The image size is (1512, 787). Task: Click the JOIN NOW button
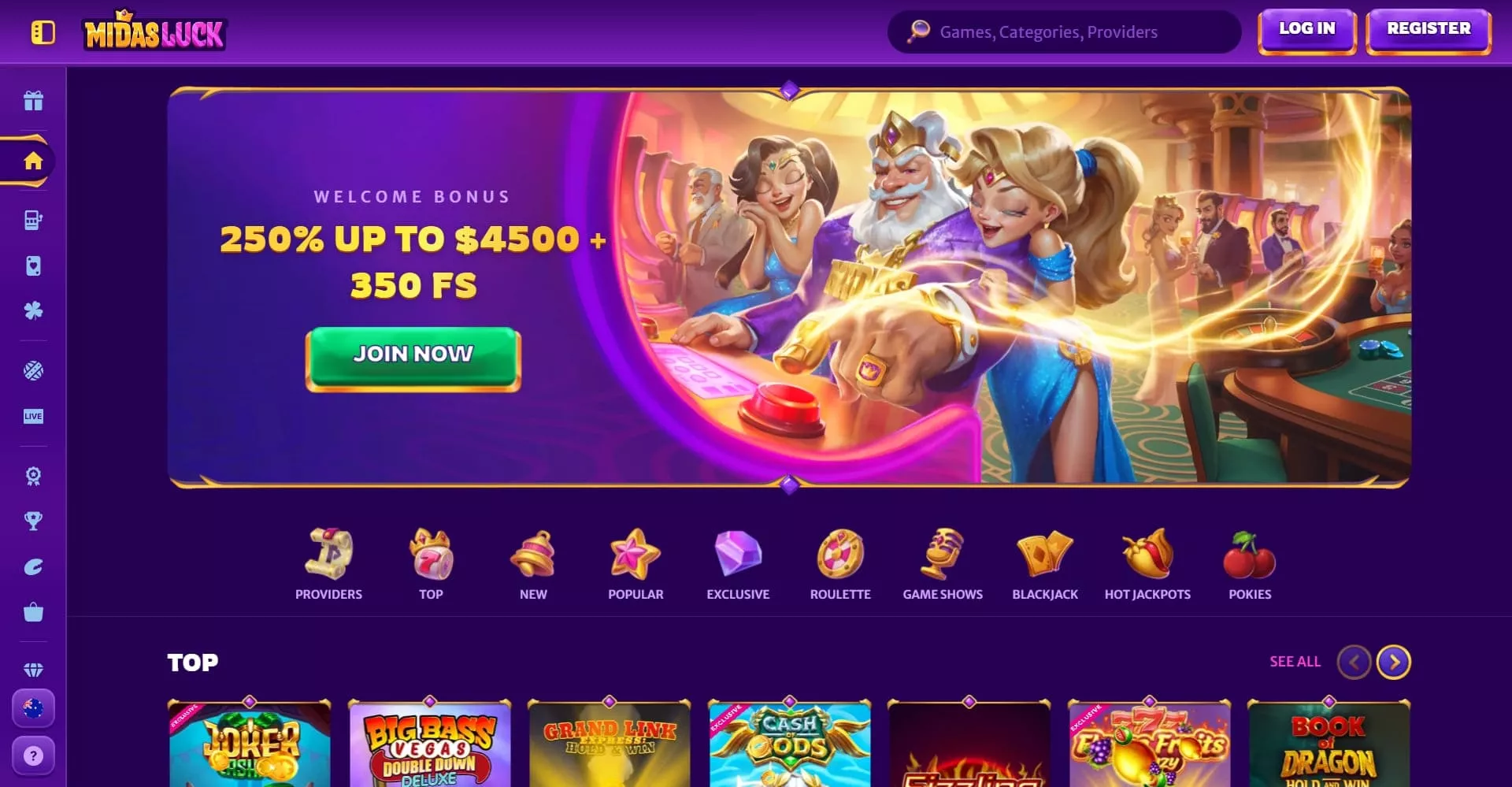point(413,358)
